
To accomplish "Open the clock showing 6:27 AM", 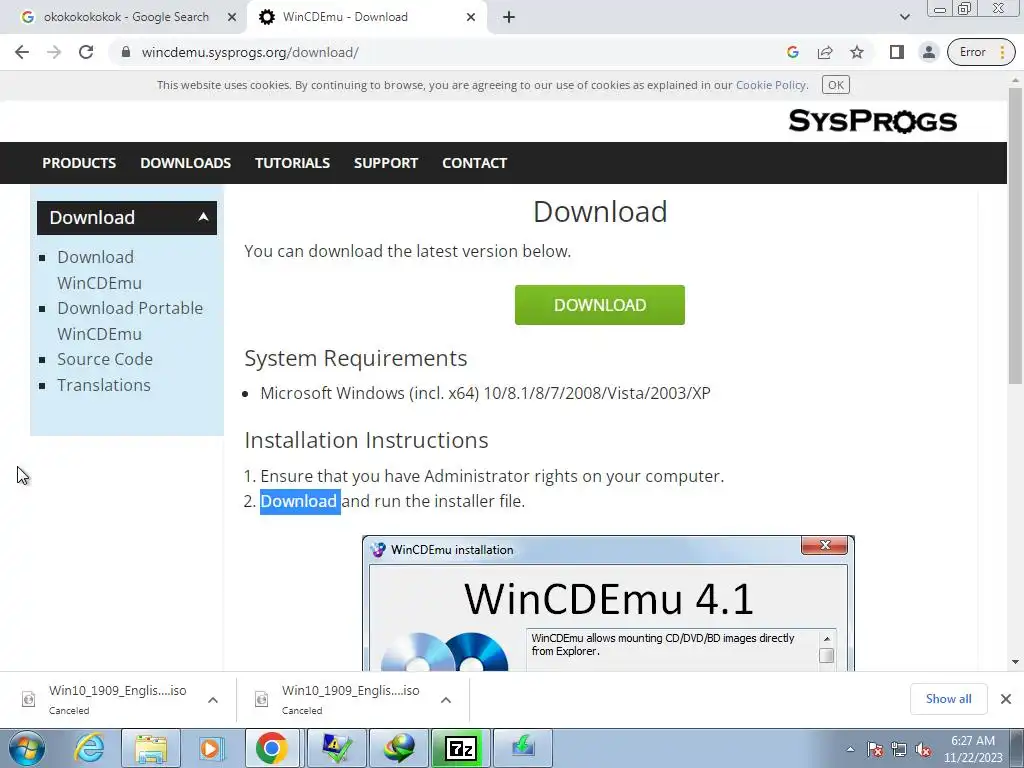I will 973,749.
